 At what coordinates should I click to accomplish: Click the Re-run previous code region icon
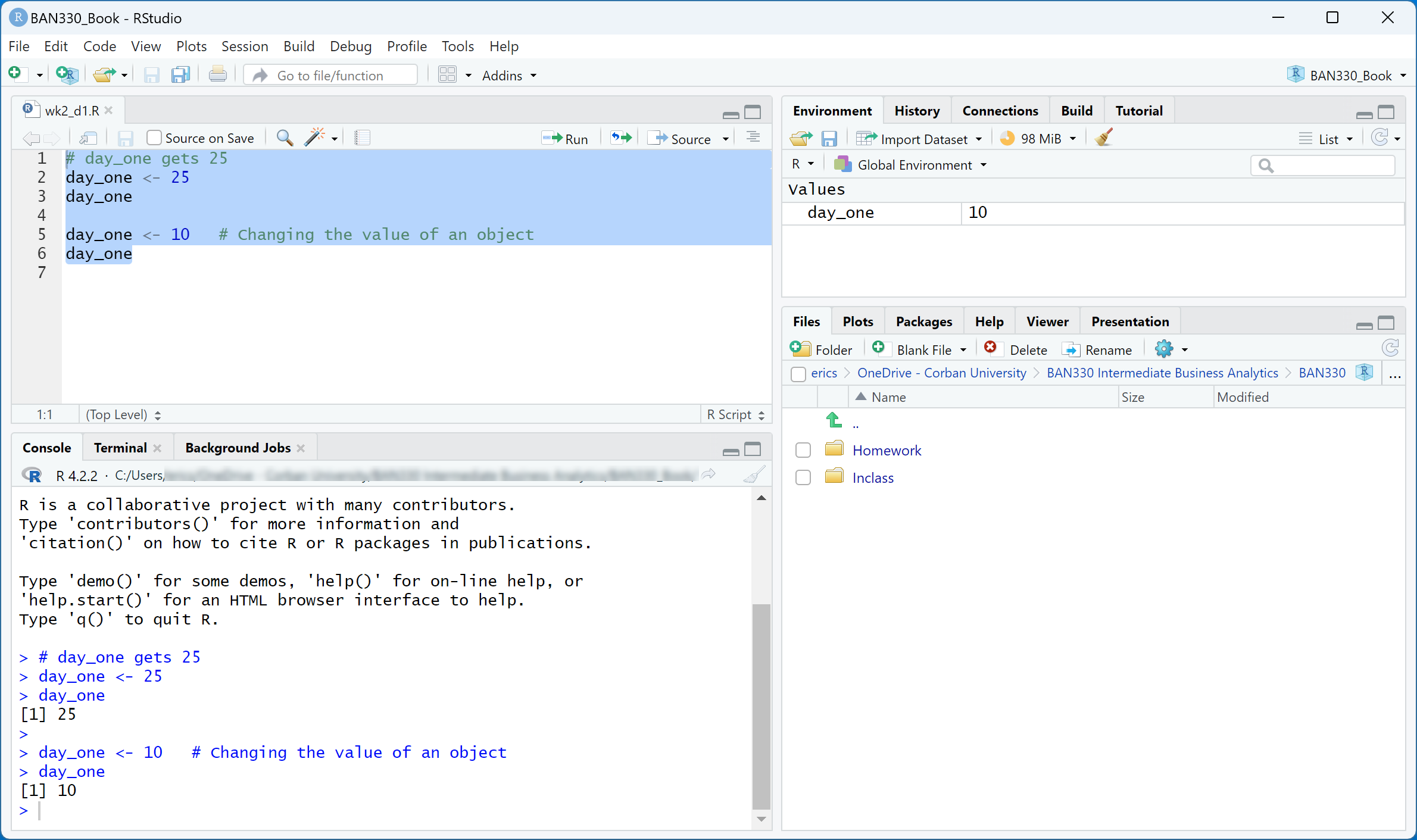(x=621, y=138)
